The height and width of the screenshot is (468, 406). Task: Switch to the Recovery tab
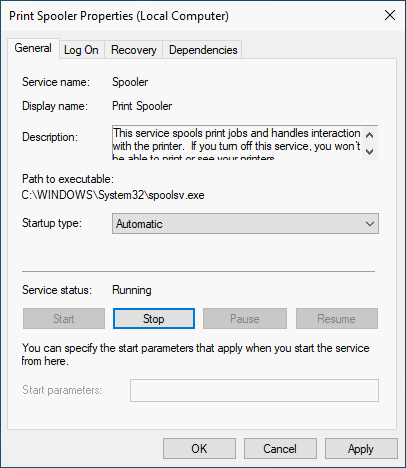coord(134,50)
